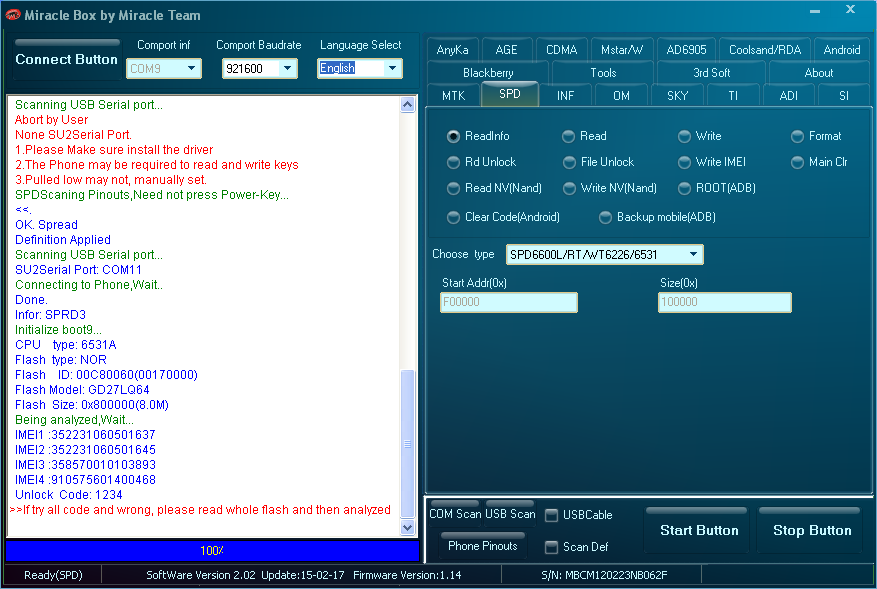The image size is (877, 589).
Task: Click the Size(0x) input field
Action: 724,302
